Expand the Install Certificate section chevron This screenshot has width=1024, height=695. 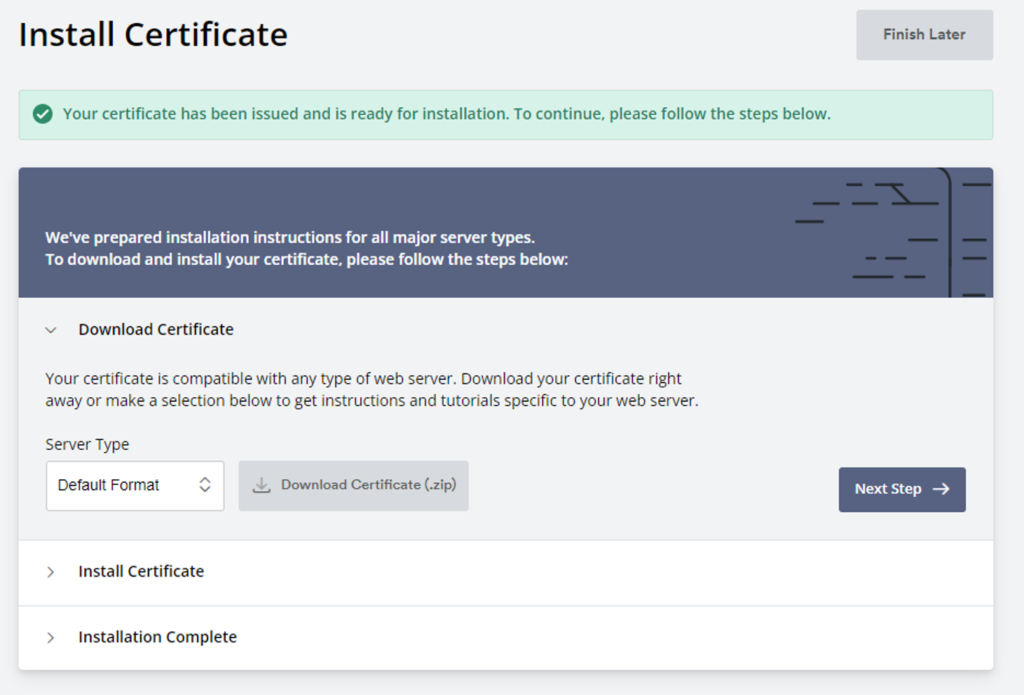pos(51,572)
